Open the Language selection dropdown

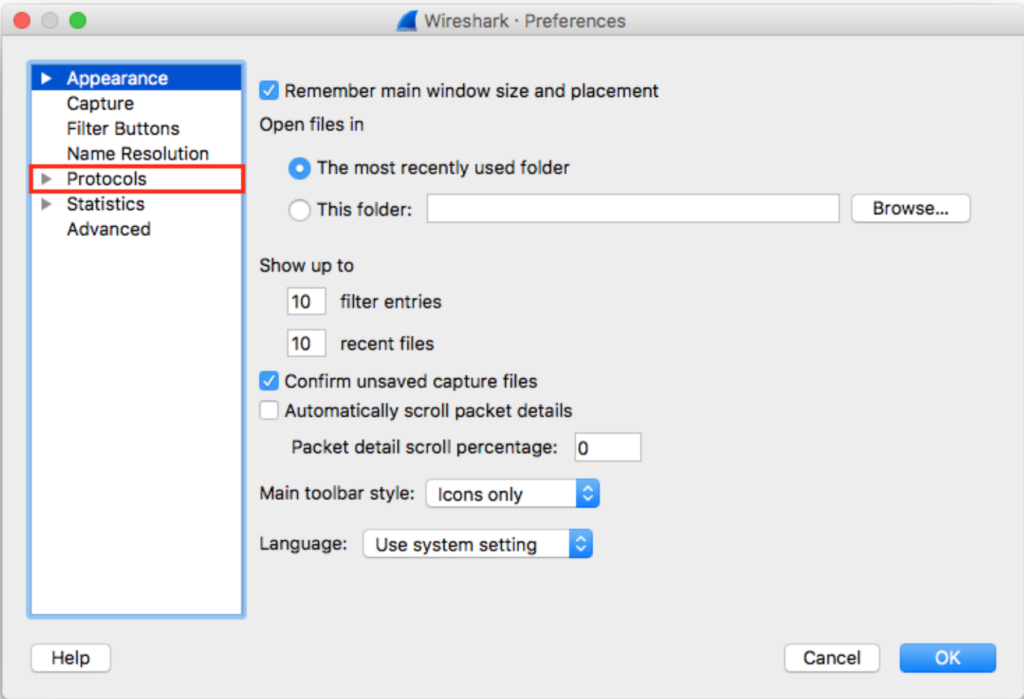pos(477,544)
